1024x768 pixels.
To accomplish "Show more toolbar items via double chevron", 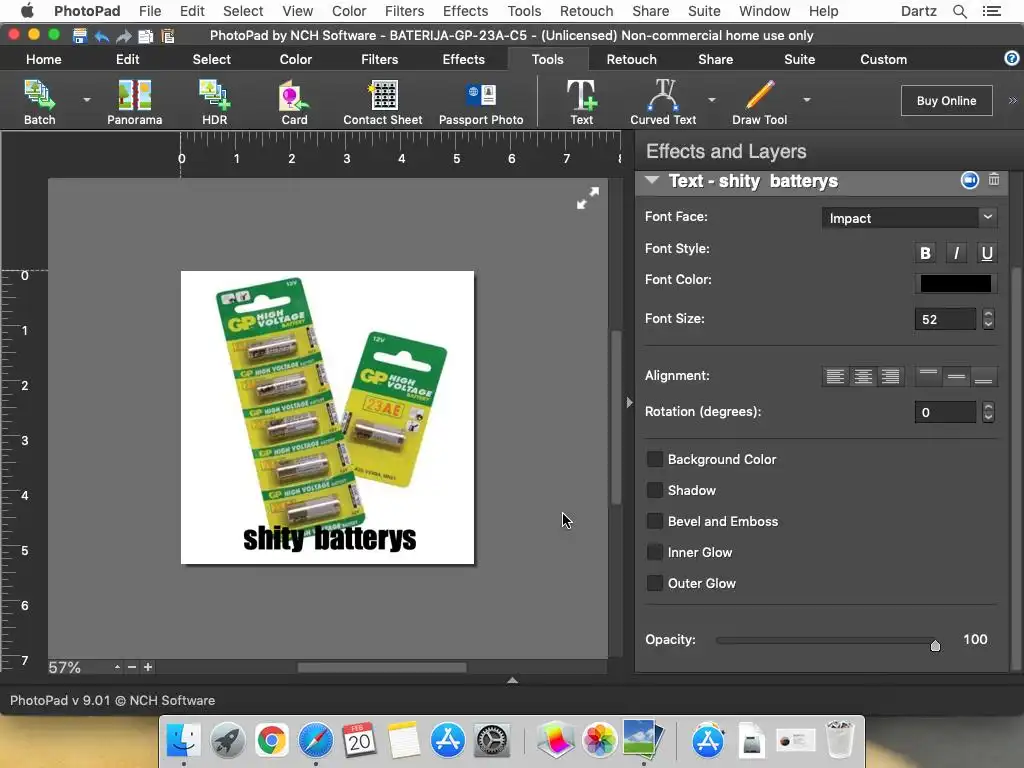I will point(1013,101).
